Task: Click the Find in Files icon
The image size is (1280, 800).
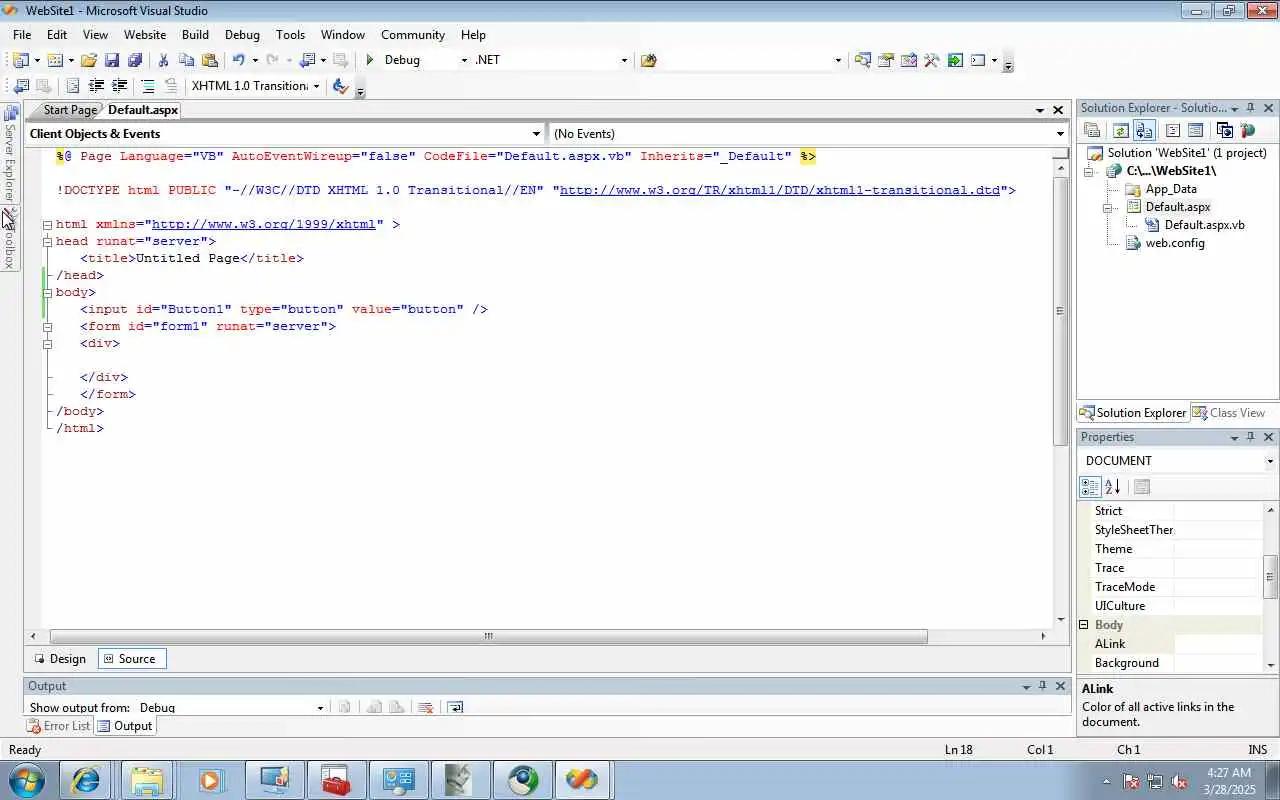Action: click(648, 60)
